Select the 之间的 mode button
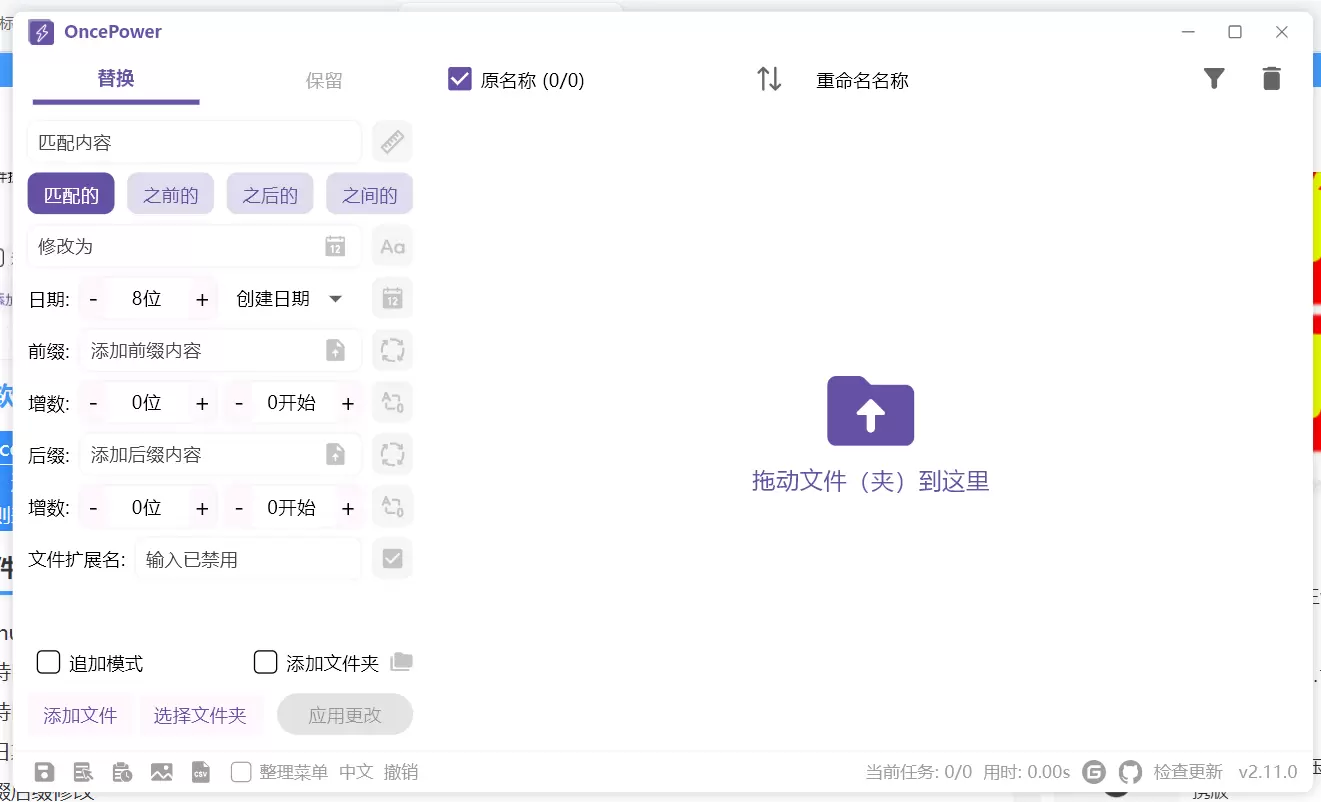Viewport: 1321px width, 802px height. (369, 194)
